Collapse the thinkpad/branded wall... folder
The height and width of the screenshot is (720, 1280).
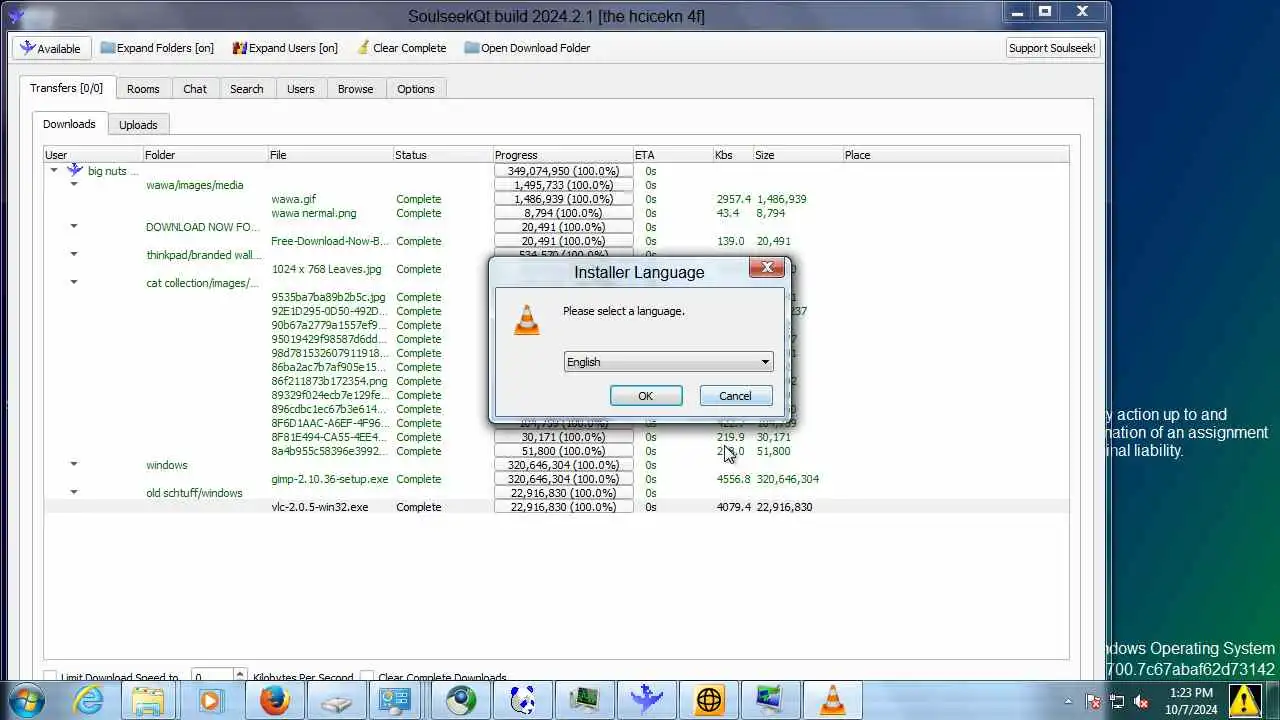pyautogui.click(x=74, y=255)
